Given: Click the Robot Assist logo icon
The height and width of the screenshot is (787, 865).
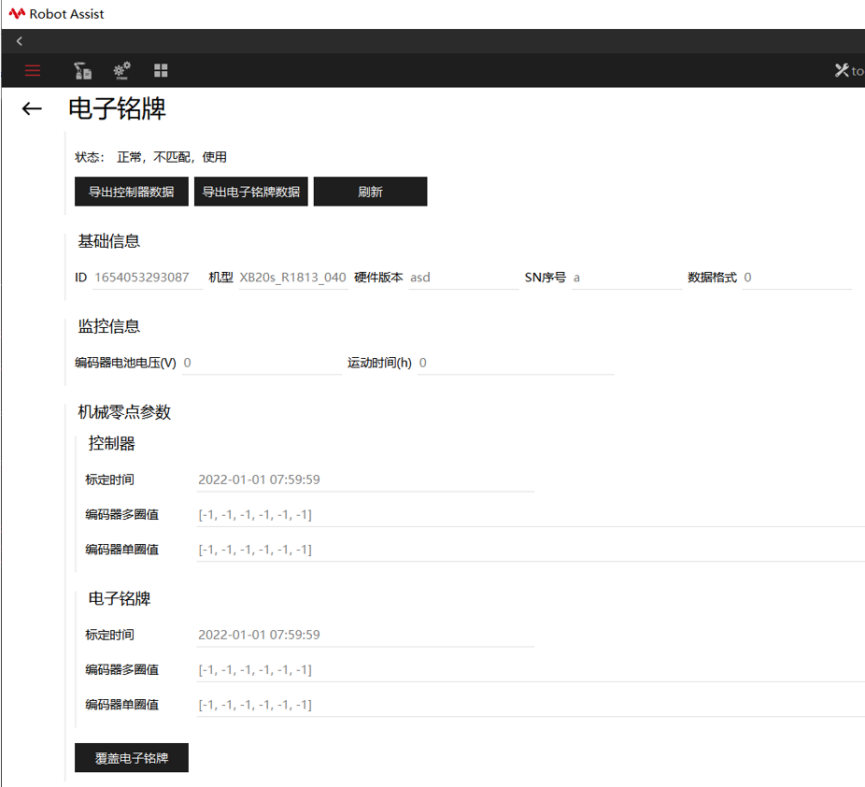Looking at the screenshot, I should tap(17, 13).
